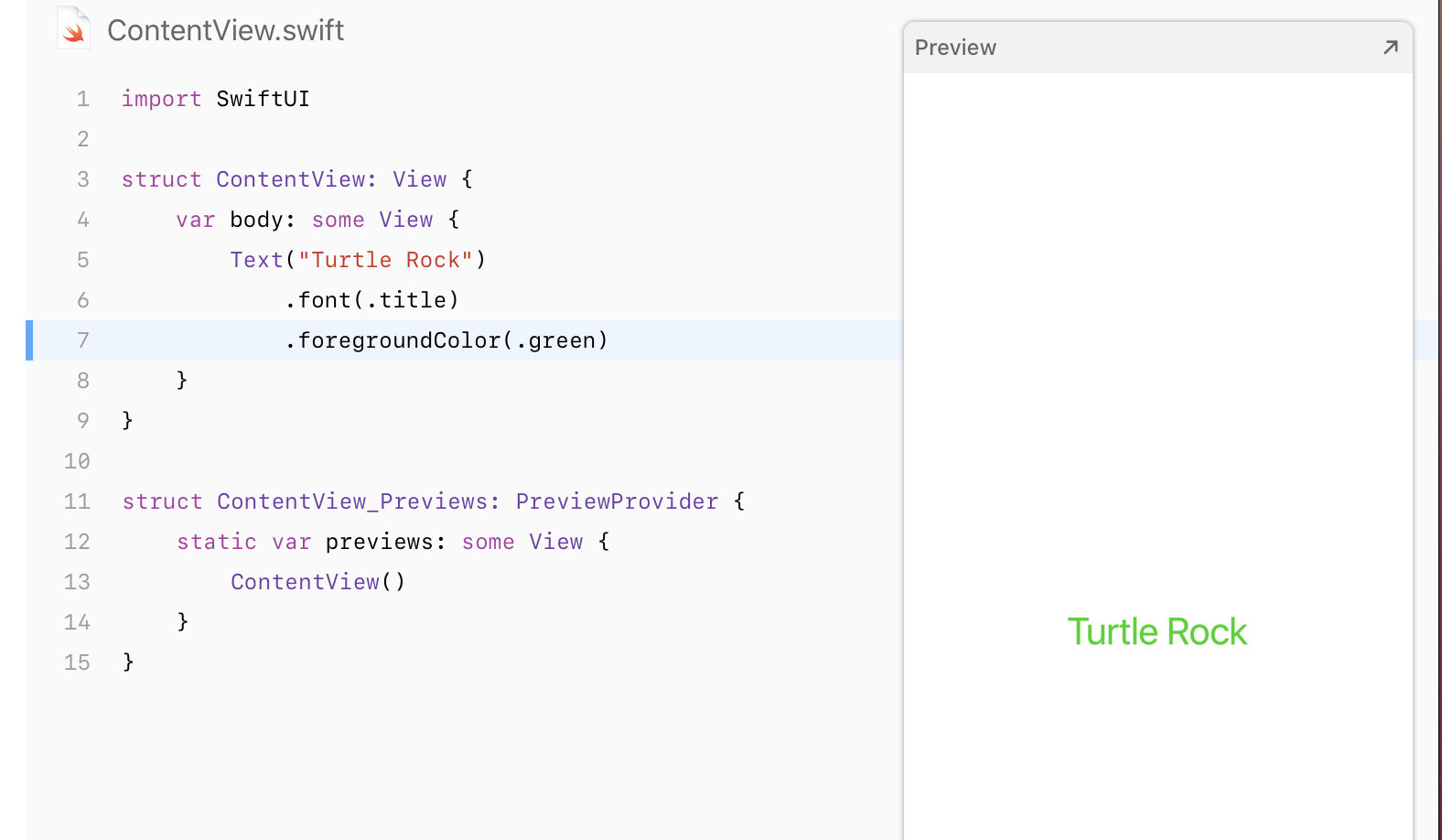Click line number 15 in the gutter
The height and width of the screenshot is (840, 1442).
pyautogui.click(x=78, y=662)
